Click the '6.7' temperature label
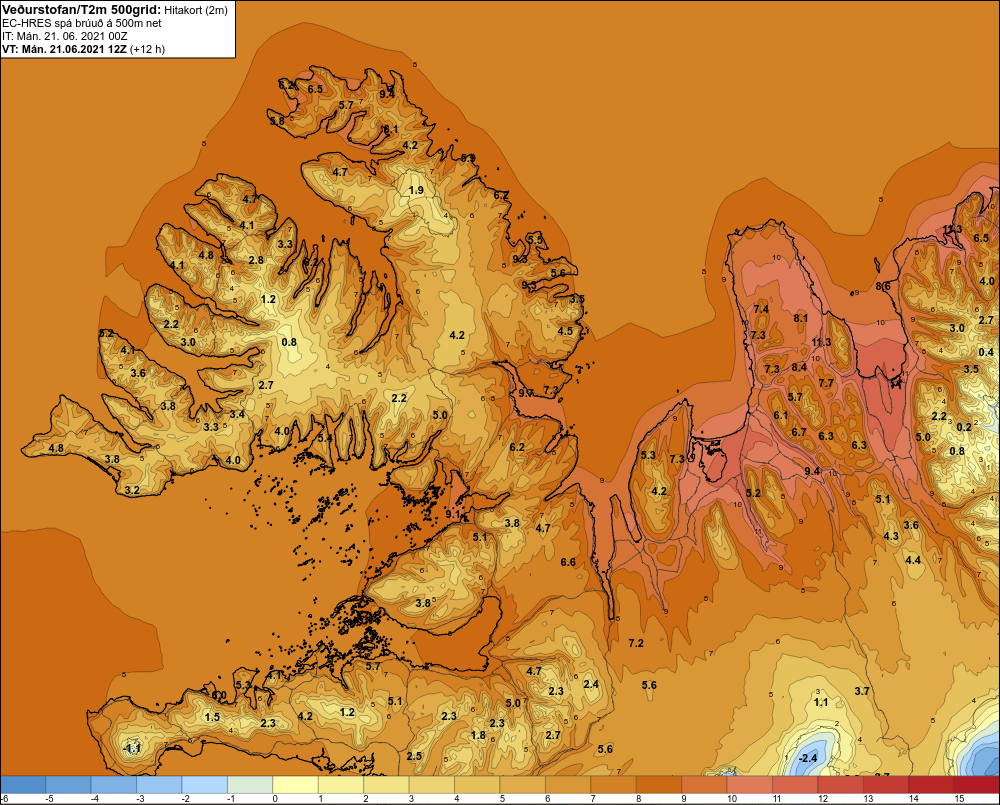1000x805 pixels. coord(799,432)
